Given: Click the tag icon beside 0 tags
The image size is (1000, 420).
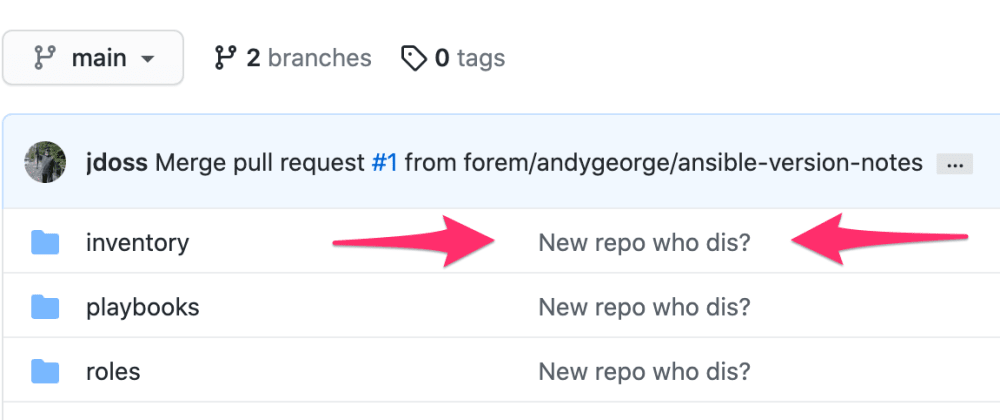Looking at the screenshot, I should (x=413, y=58).
